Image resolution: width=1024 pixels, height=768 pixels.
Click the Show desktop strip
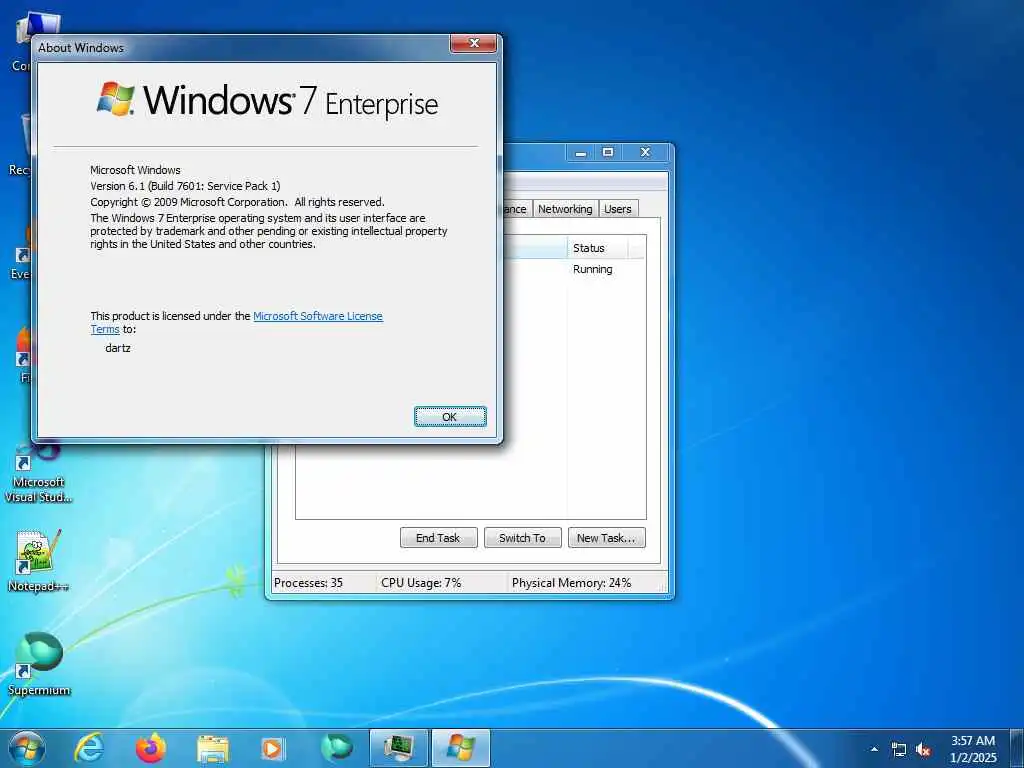click(x=1017, y=748)
